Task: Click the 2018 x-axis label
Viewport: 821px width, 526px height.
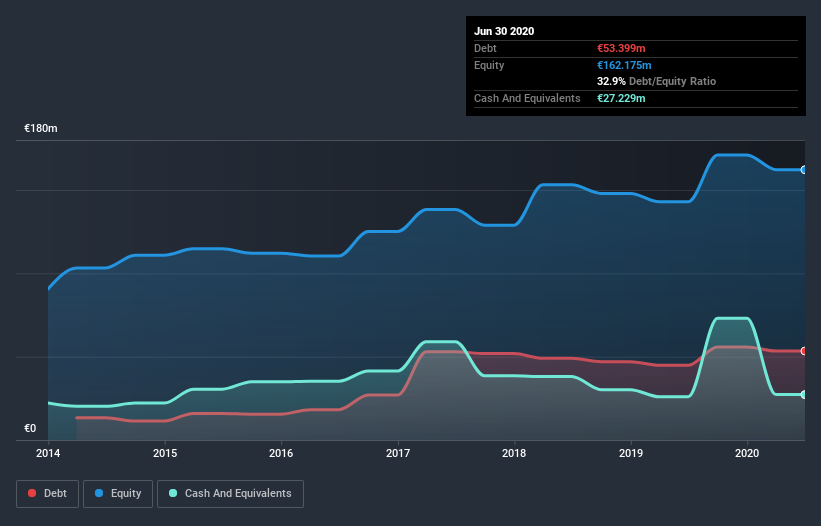Action: (514, 453)
